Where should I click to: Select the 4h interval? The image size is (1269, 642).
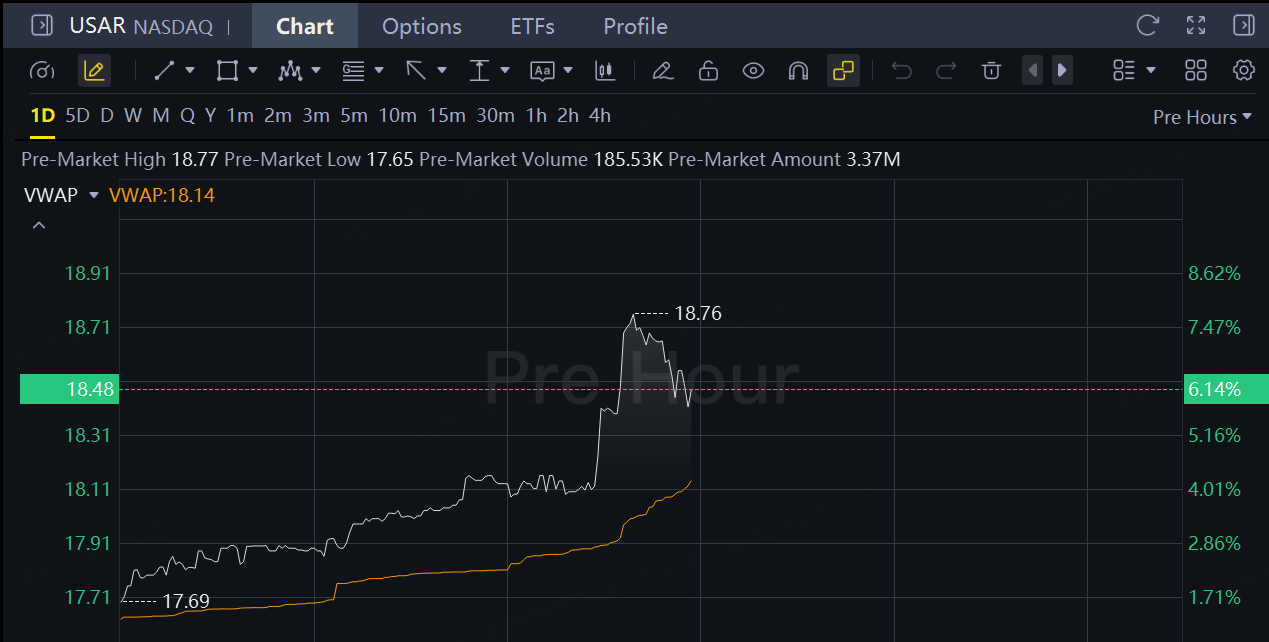click(x=600, y=116)
